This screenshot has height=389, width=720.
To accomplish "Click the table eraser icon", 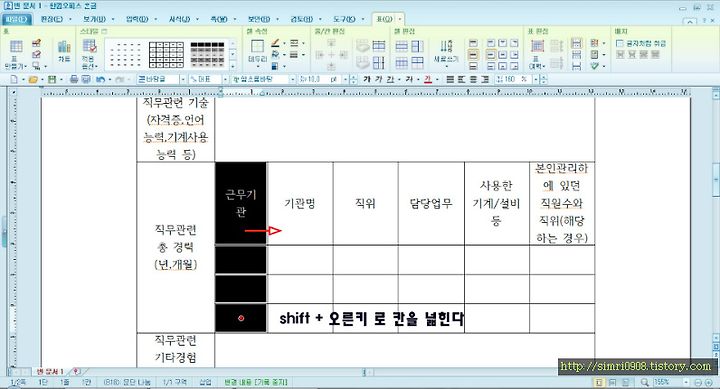I will (37, 55).
